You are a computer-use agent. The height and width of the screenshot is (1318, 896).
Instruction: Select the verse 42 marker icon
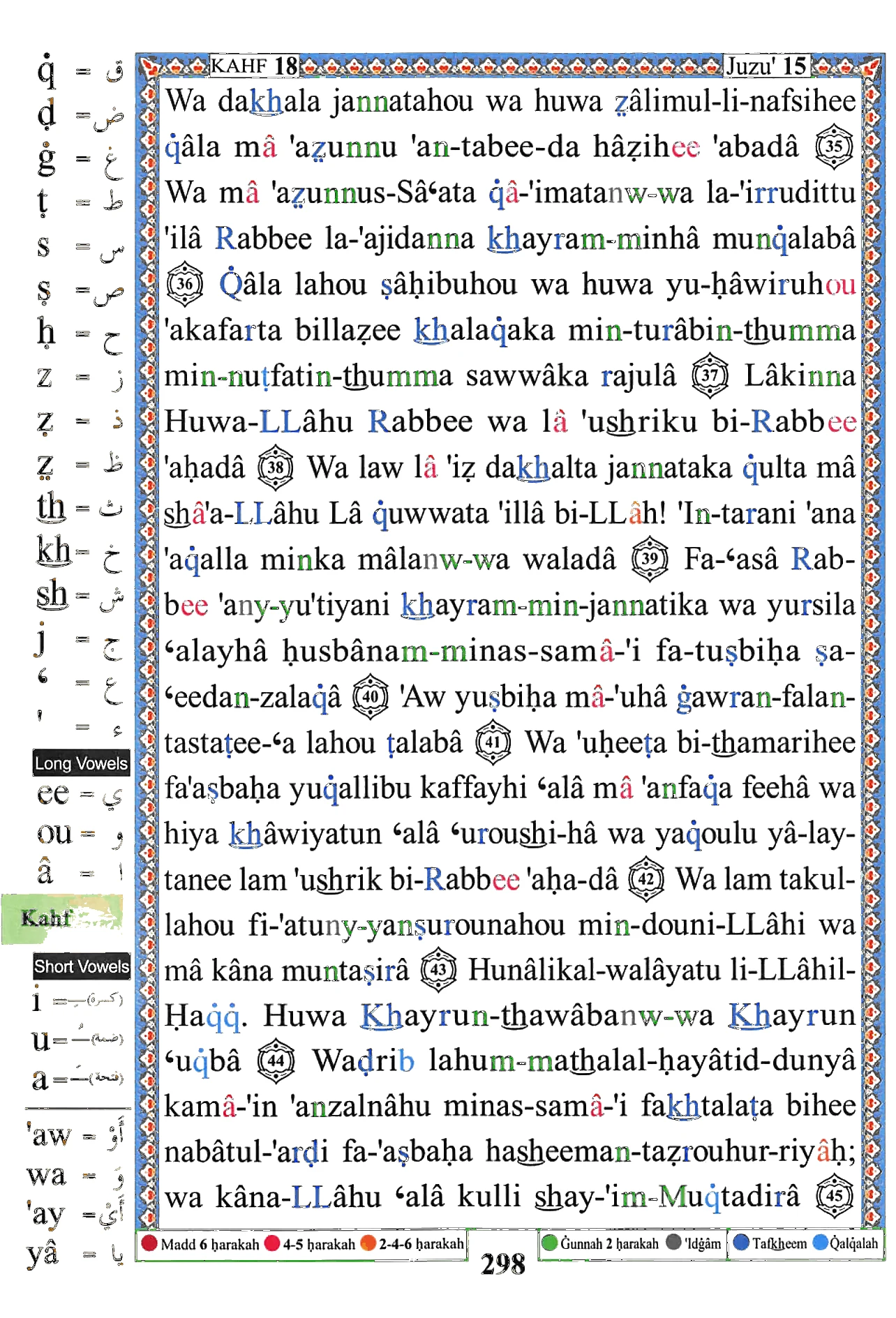coord(646,879)
